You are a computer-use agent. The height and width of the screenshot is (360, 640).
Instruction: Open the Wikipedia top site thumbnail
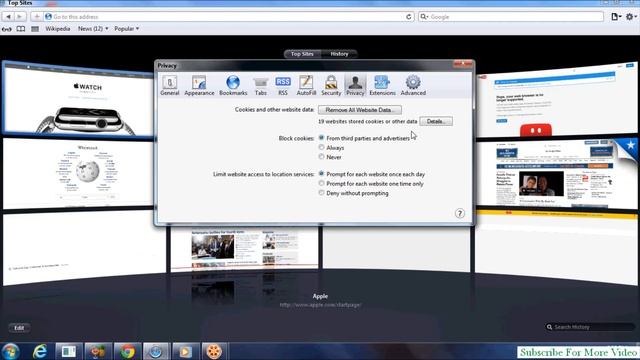click(78, 173)
